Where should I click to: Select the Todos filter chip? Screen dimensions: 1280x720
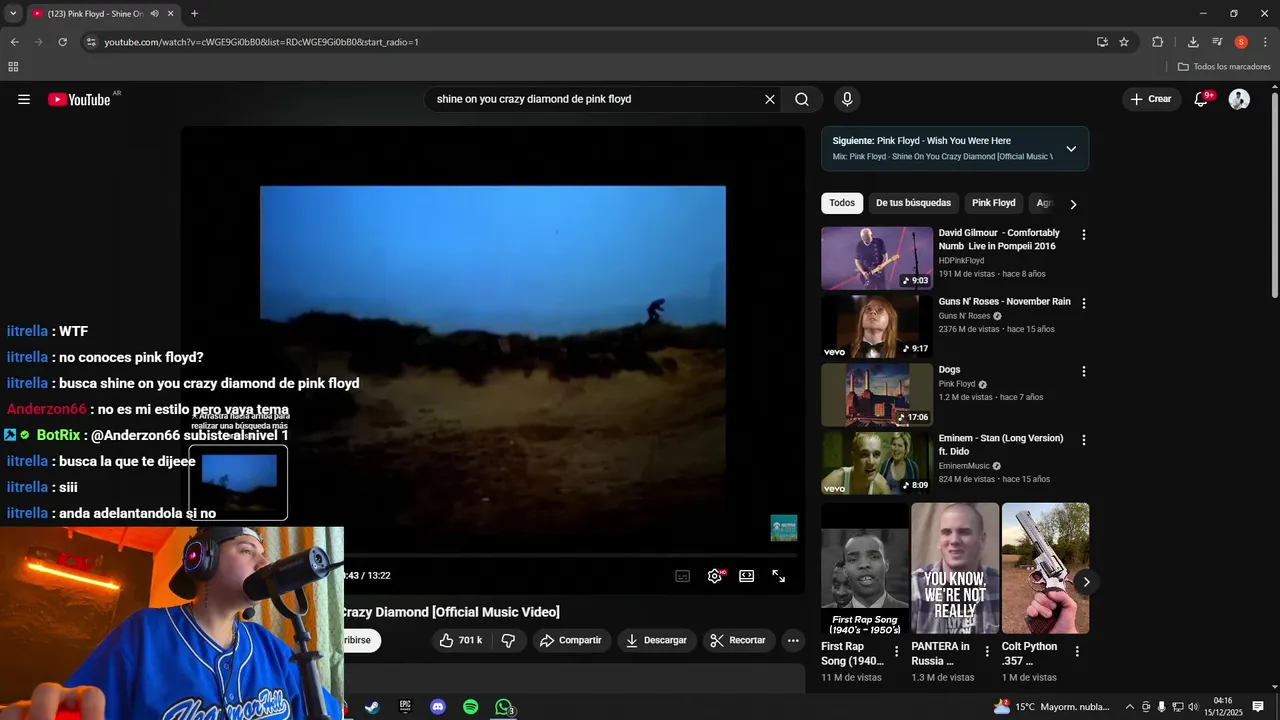tap(842, 203)
